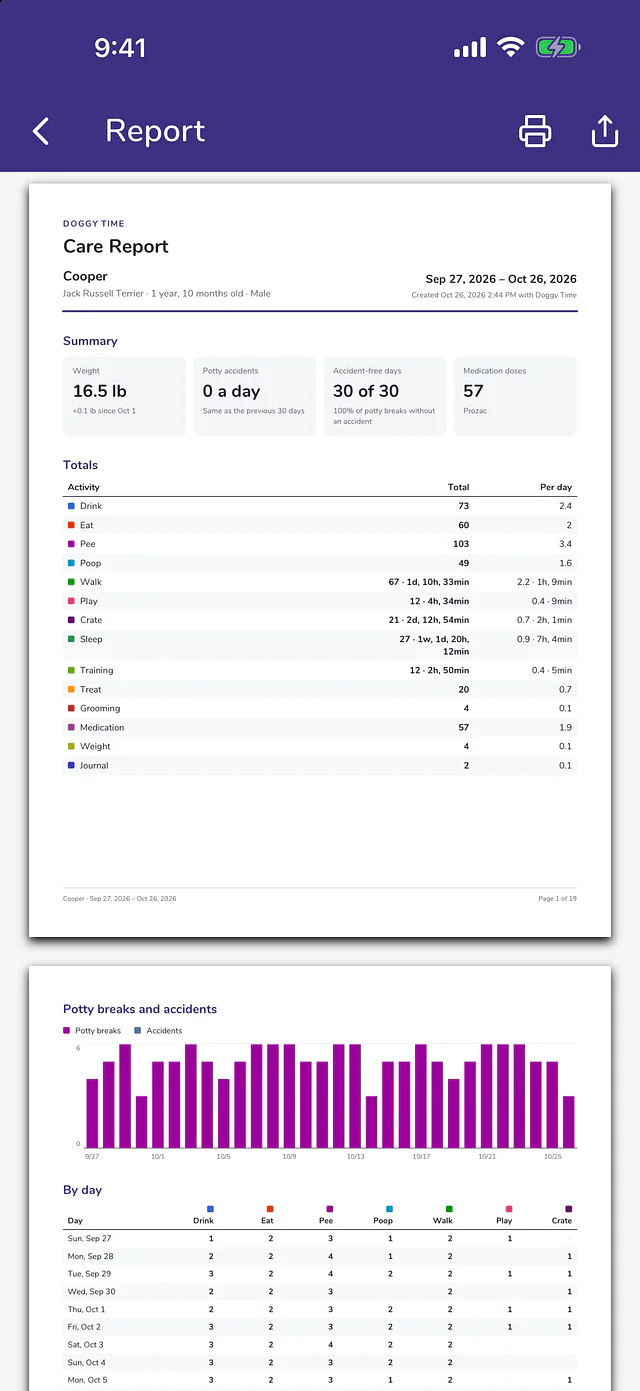This screenshot has height=1391, width=640.
Task: Click the DOGGY TIME brand label
Action: pos(94,224)
